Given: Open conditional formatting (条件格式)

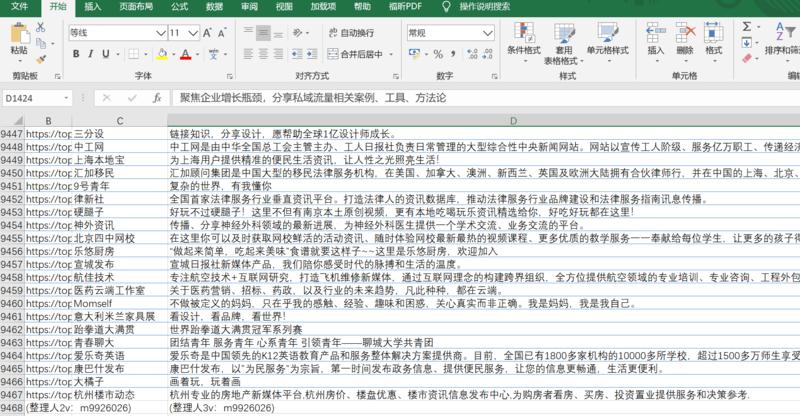Looking at the screenshot, I should point(524,41).
